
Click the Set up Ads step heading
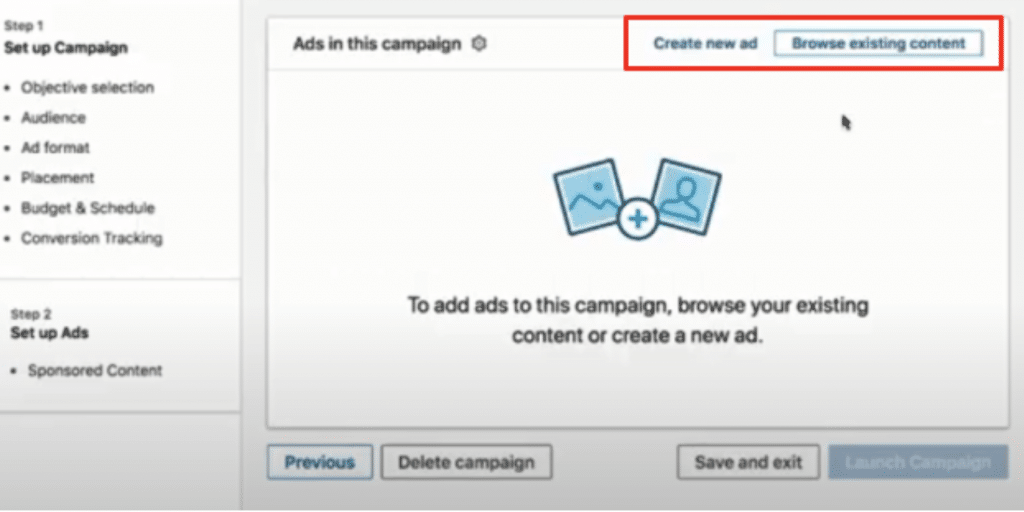click(x=50, y=333)
